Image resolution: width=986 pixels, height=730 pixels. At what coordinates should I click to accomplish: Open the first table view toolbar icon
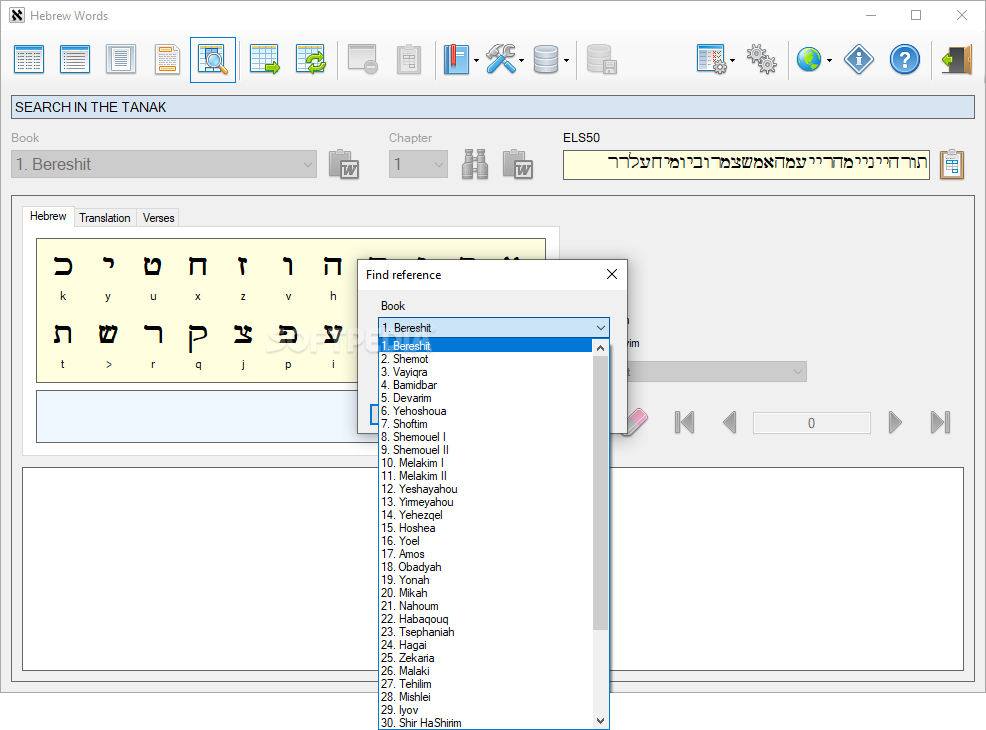[29, 60]
